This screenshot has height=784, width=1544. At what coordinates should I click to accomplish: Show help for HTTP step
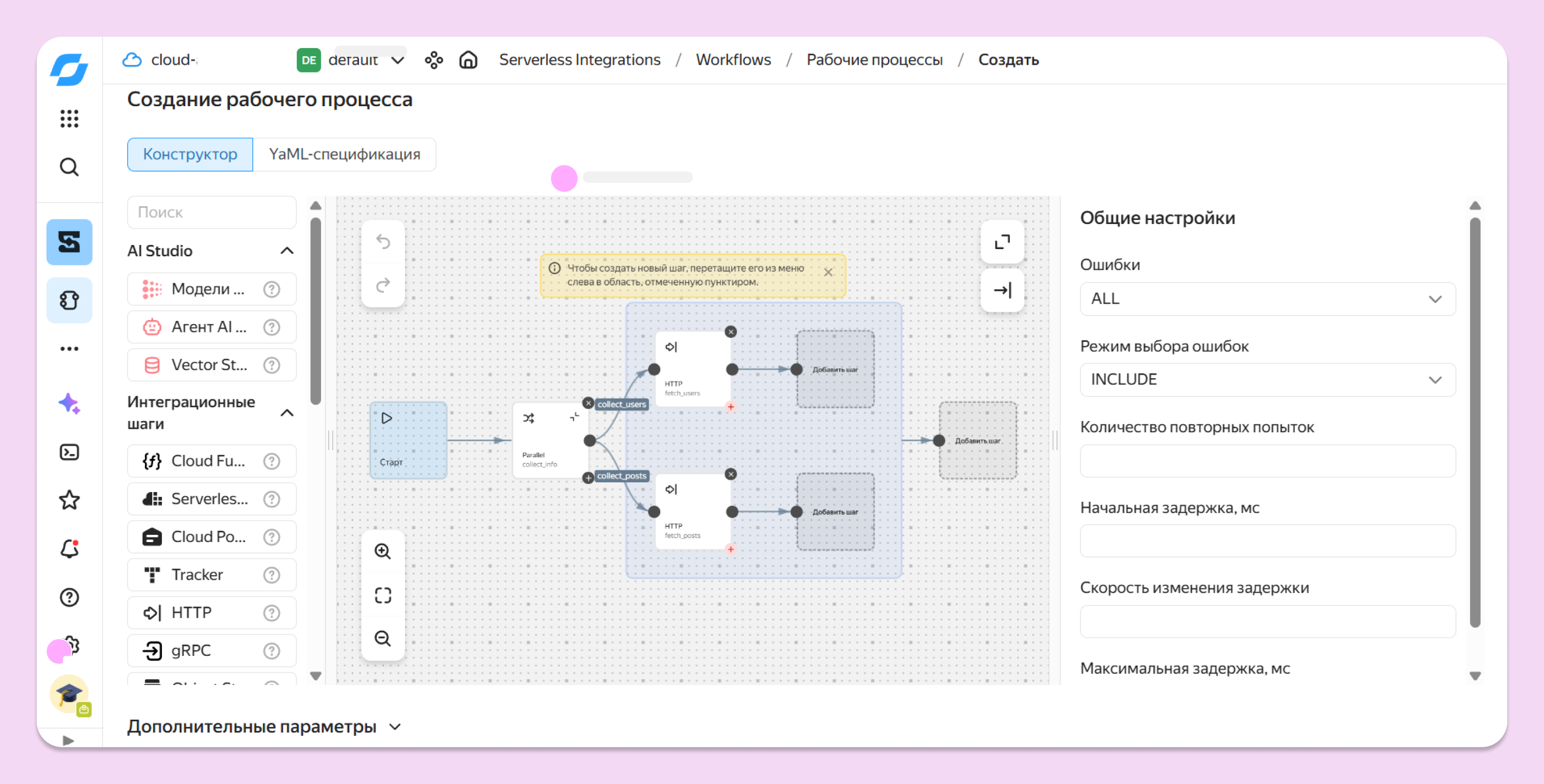point(272,612)
